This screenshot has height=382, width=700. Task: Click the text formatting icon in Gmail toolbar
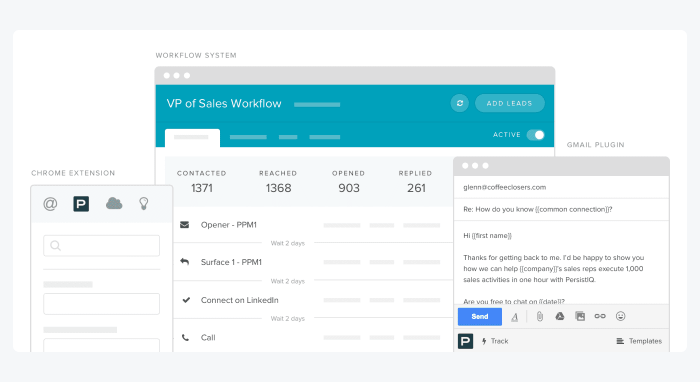tap(515, 317)
